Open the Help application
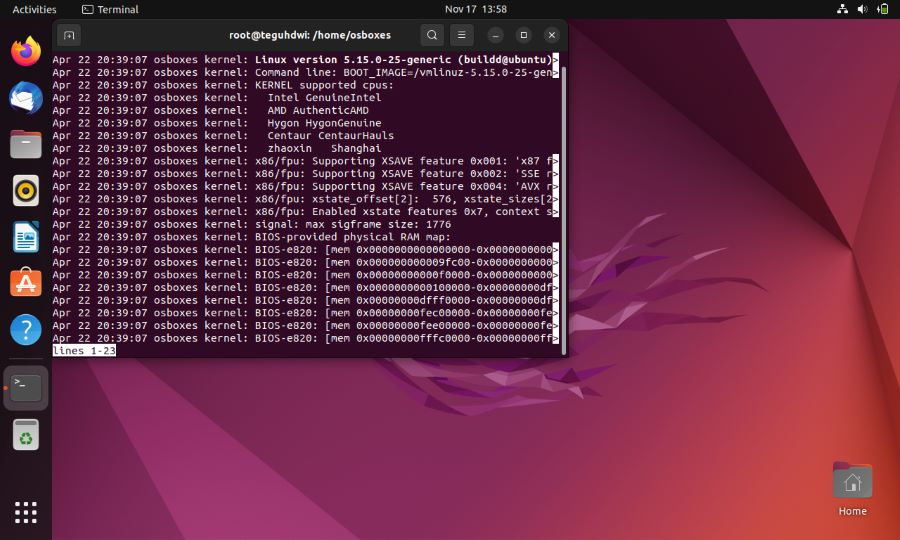Image resolution: width=900 pixels, height=540 pixels. (26, 329)
